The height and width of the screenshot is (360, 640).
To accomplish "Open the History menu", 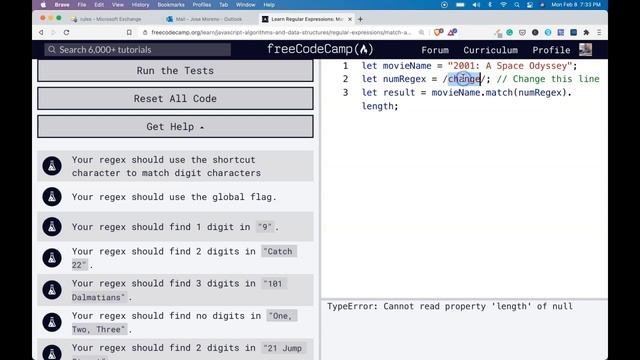I will coord(140,5).
